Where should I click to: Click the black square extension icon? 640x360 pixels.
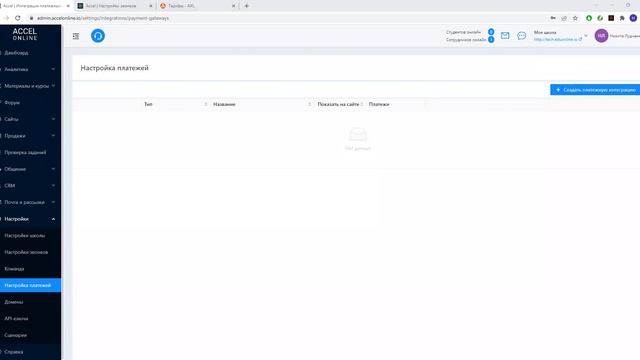click(611, 18)
